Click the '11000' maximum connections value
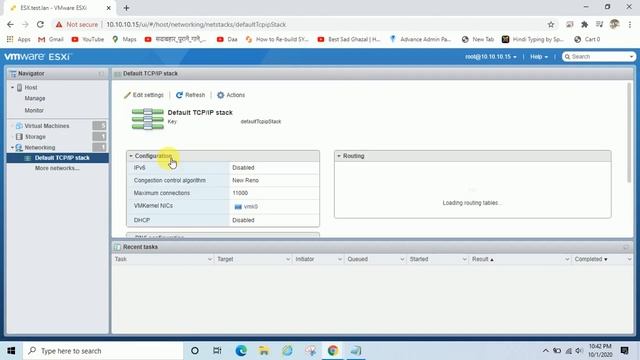The width and height of the screenshot is (640, 360). coord(240,193)
